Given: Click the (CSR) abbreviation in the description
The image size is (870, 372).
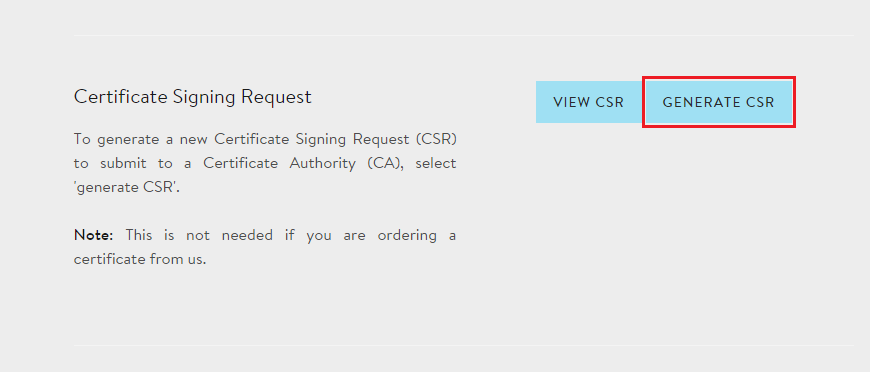Looking at the screenshot, I should (436, 139).
